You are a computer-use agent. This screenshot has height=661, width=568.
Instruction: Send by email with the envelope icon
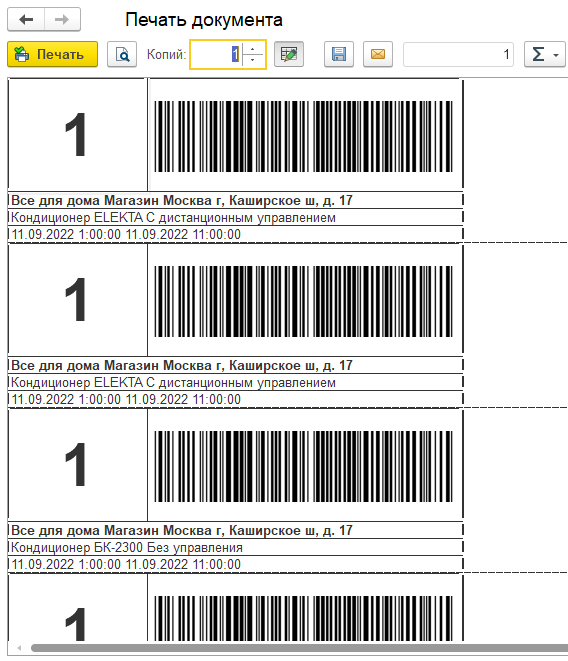(378, 54)
